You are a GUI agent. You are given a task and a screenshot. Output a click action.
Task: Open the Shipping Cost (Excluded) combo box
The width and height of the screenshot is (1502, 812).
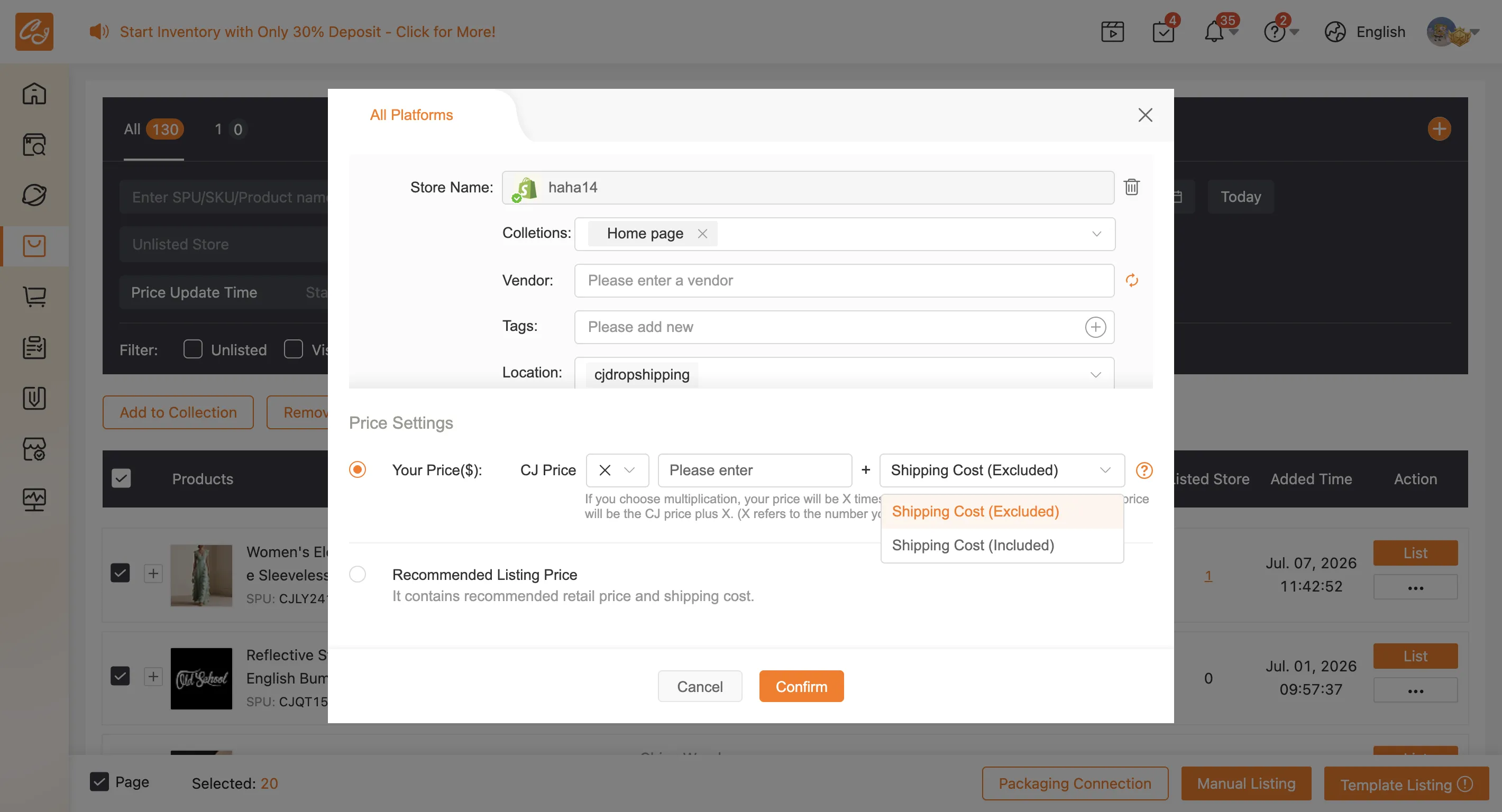1002,470
